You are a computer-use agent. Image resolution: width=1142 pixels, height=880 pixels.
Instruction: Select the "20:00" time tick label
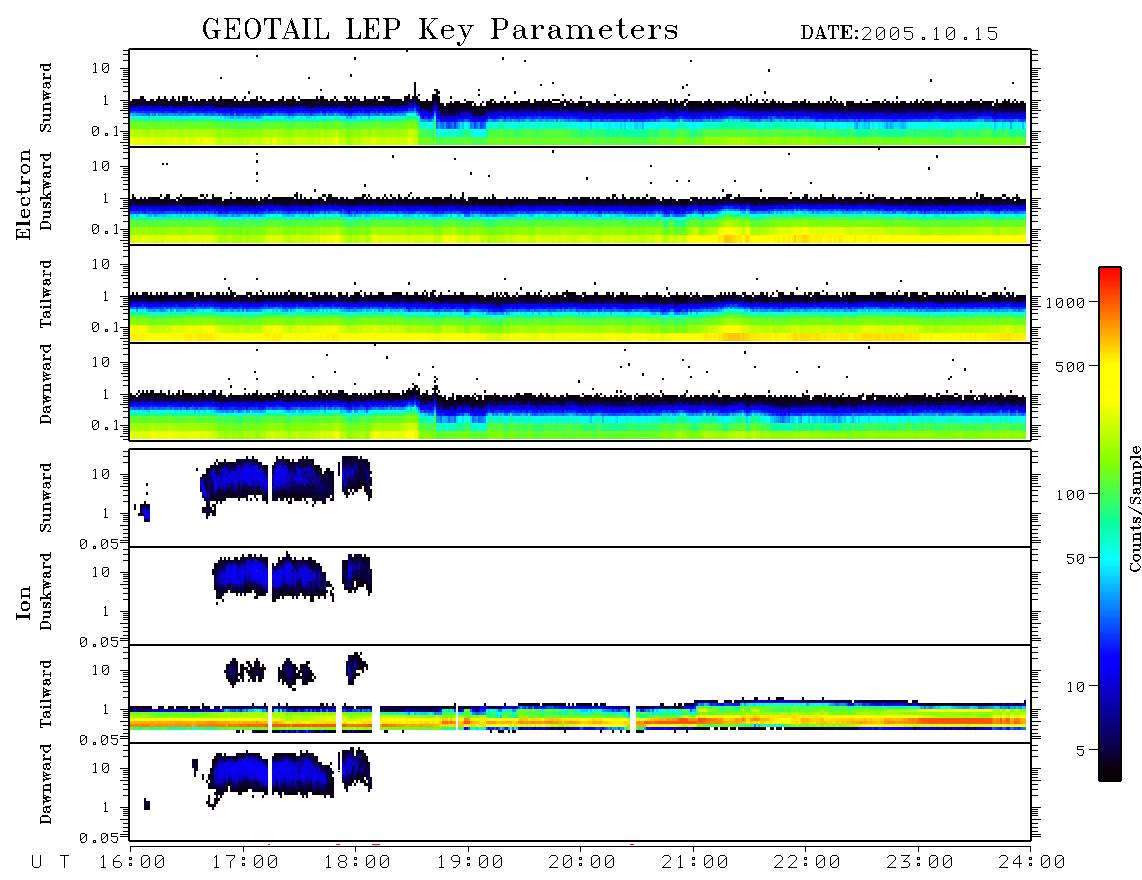point(582,863)
